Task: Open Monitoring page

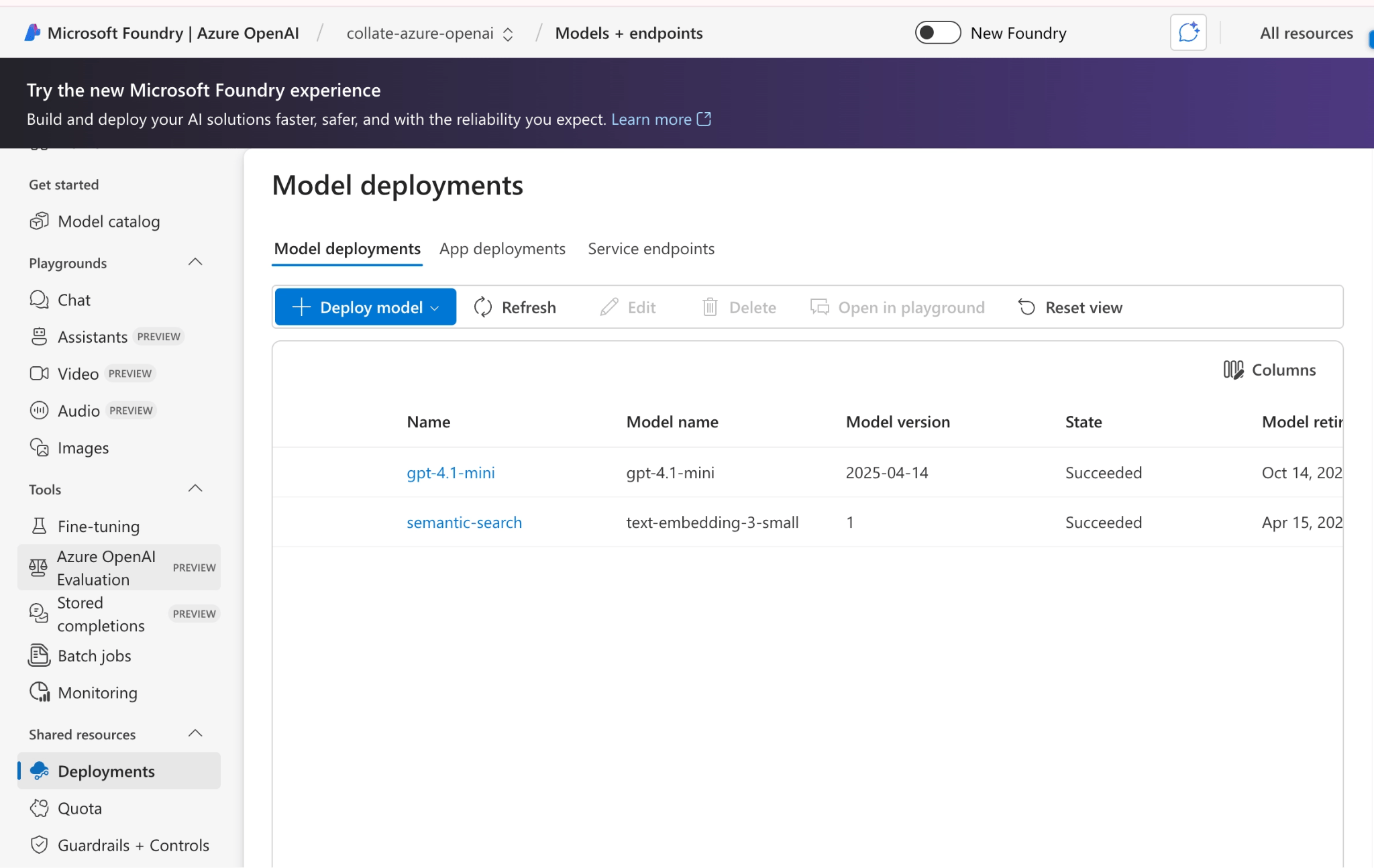Action: 84,693
